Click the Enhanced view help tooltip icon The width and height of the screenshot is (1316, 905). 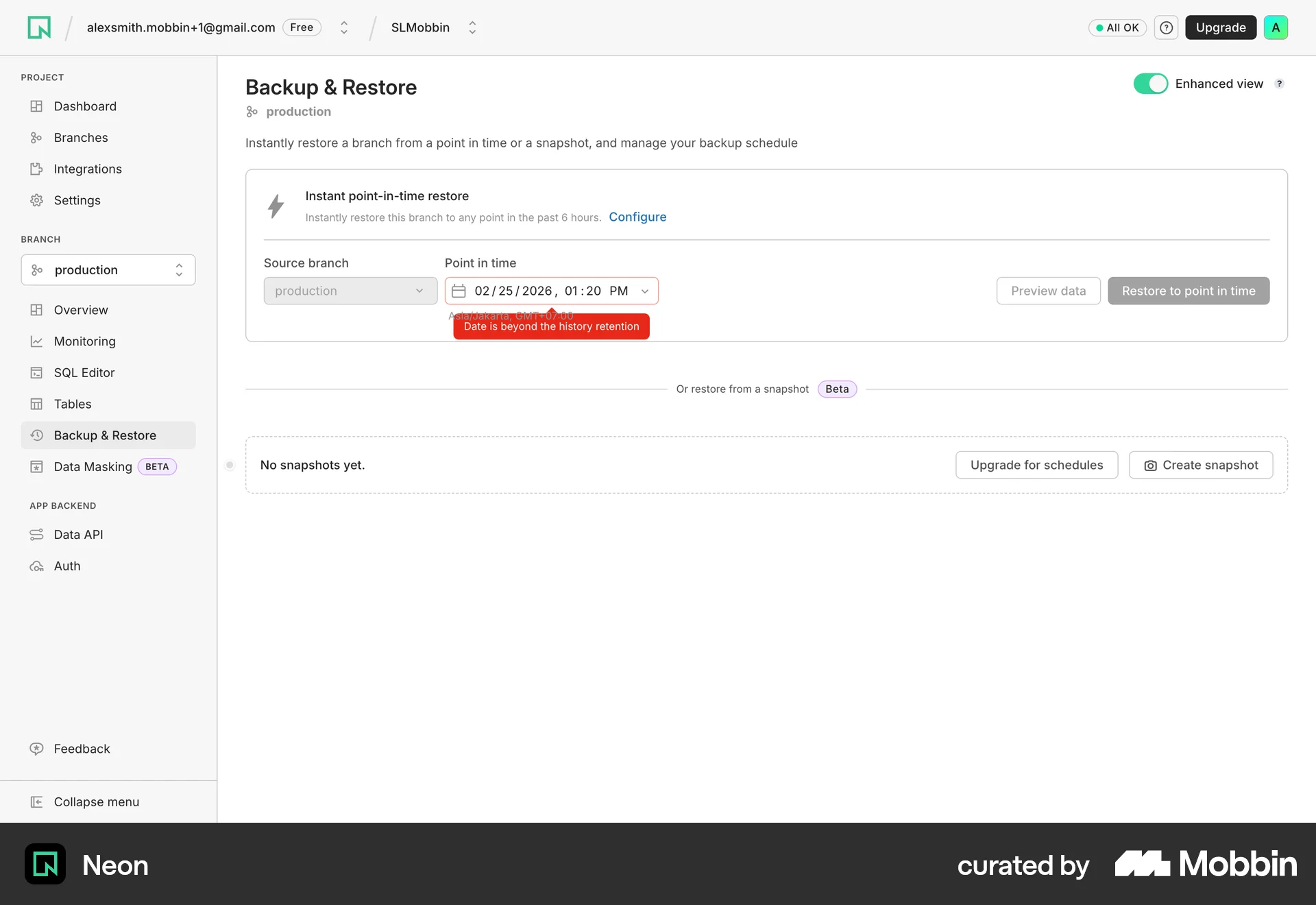[x=1279, y=84]
